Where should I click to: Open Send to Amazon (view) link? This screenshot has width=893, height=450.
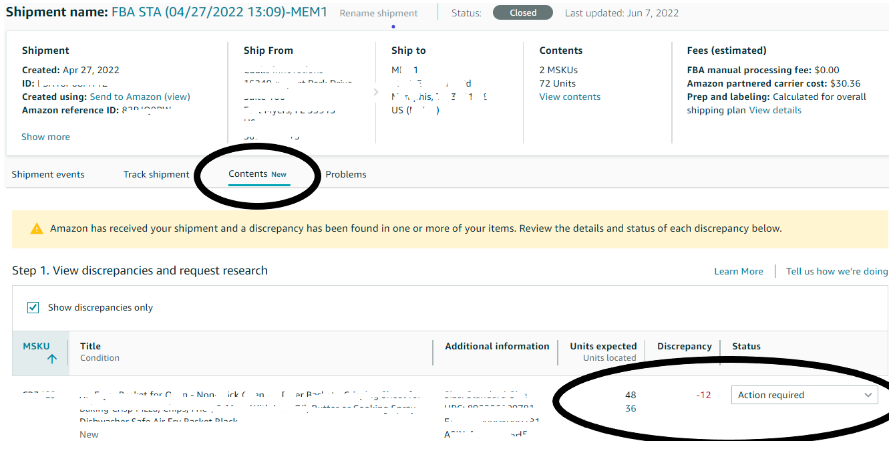pyautogui.click(x=140, y=97)
